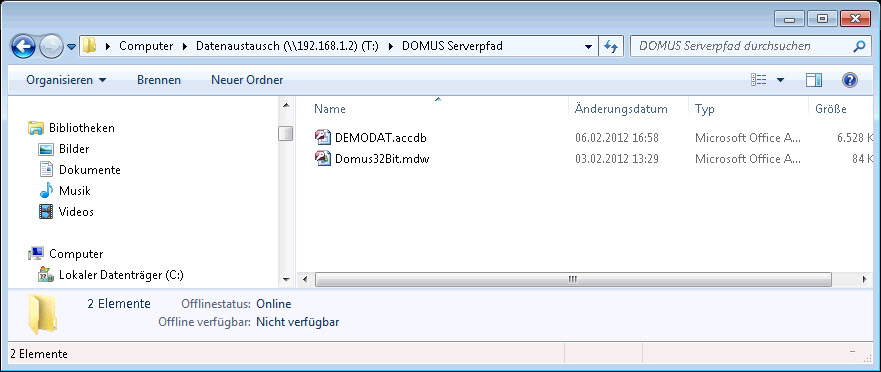881x372 pixels.
Task: Click the horizontal scrollbar thumb
Action: [573, 279]
